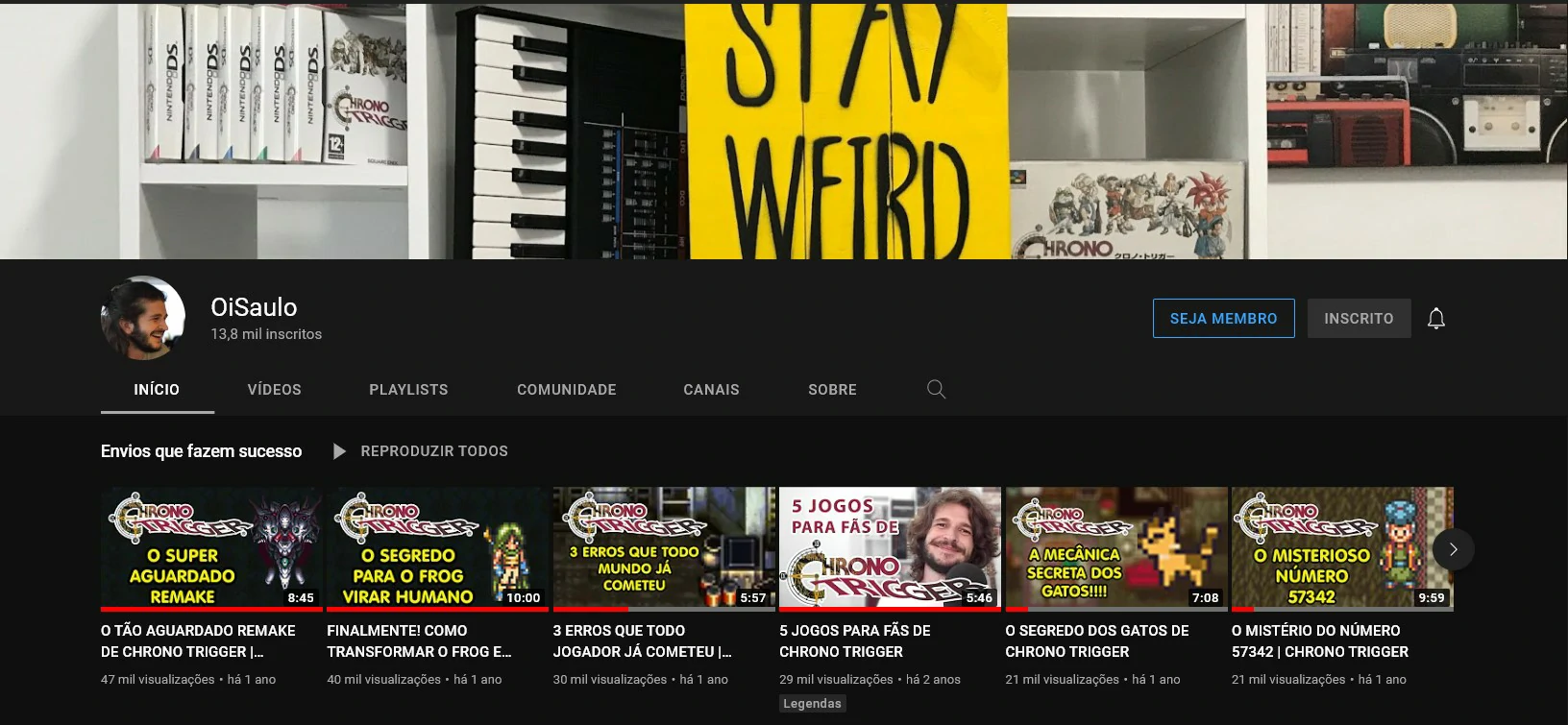Click the Legendas badge under 5 Jogos video
1568x725 pixels.
812,704
